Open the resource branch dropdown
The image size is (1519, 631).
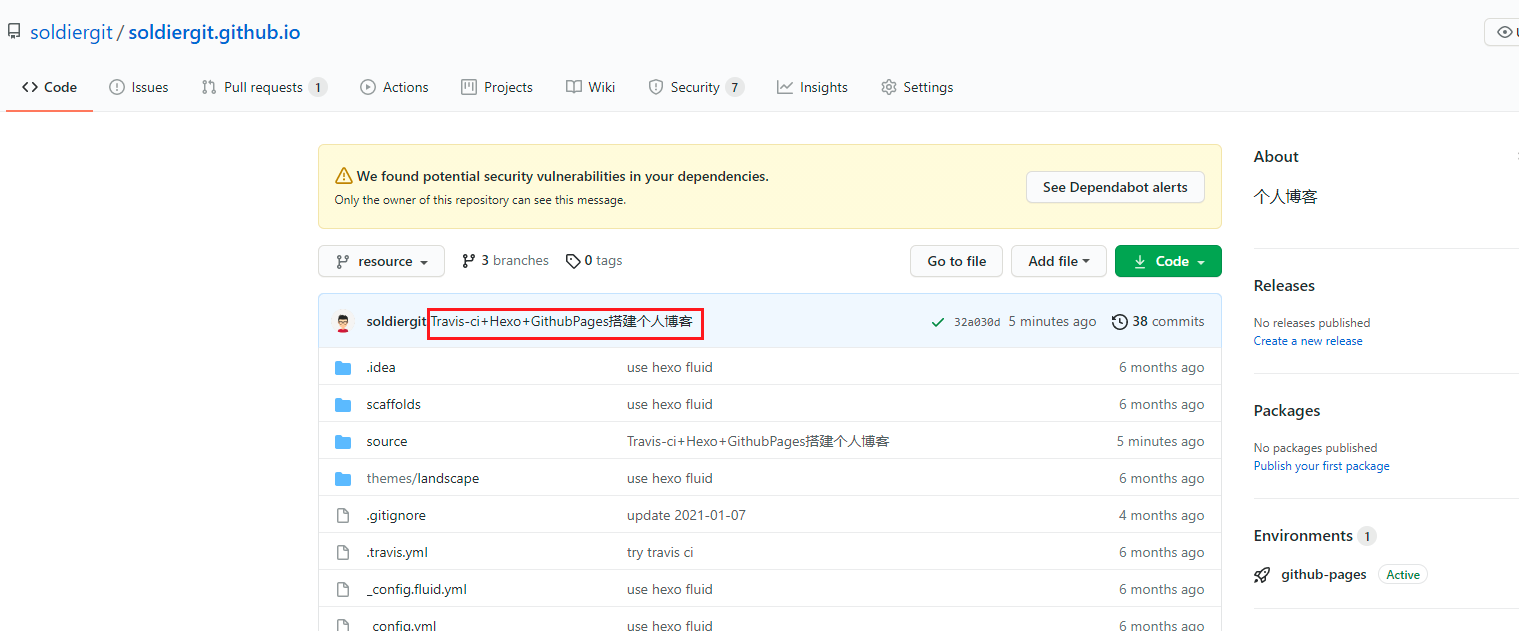pyautogui.click(x=381, y=261)
